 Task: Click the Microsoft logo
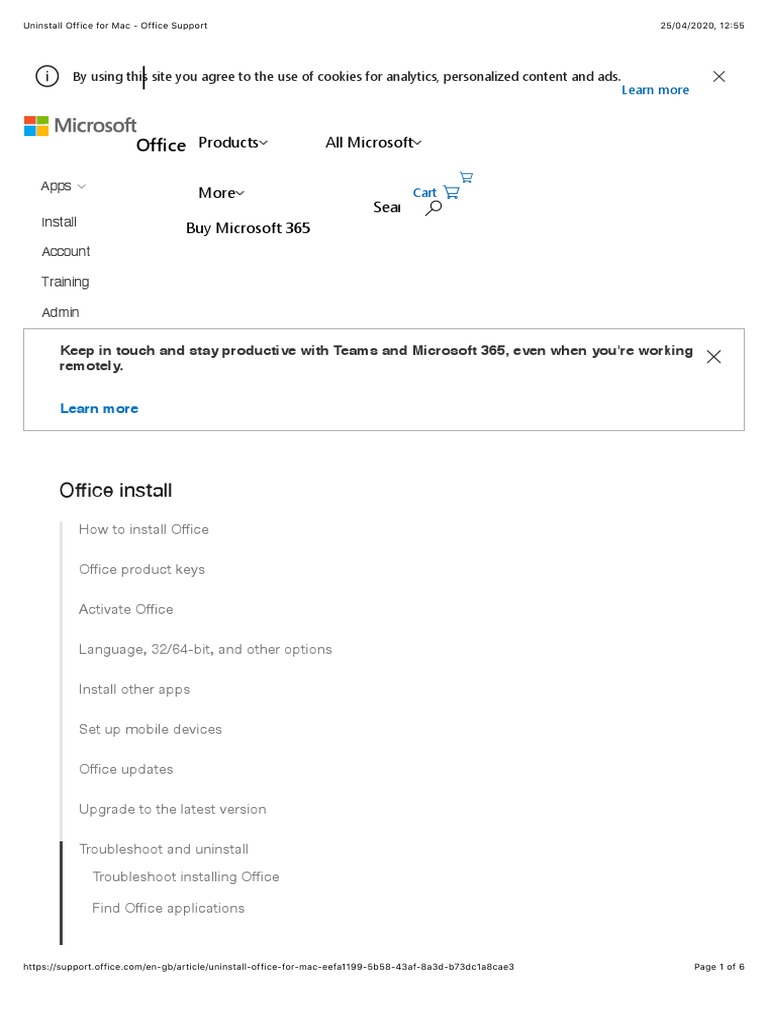coord(80,125)
